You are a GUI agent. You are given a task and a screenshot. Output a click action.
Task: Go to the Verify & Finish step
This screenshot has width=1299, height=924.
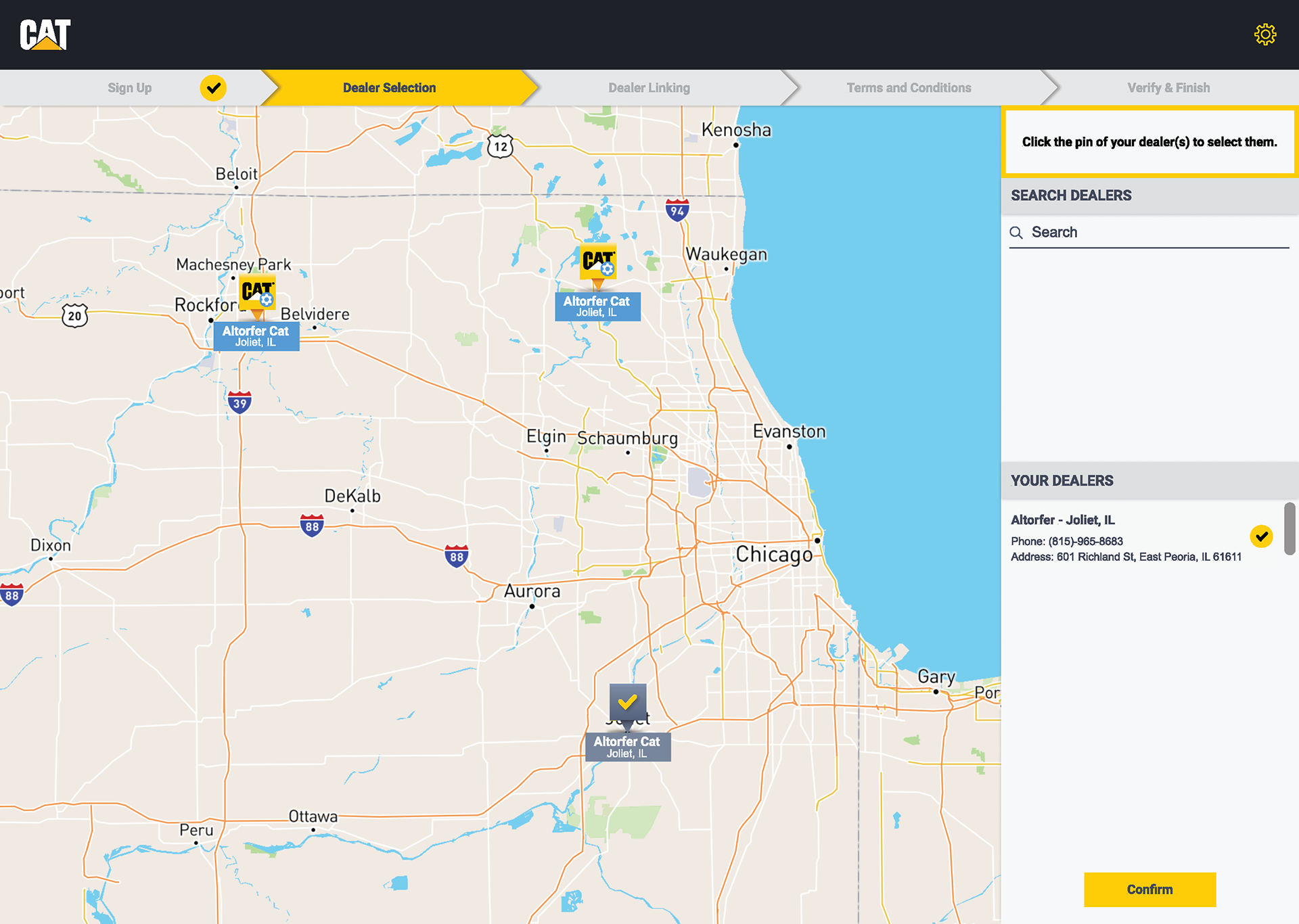coord(1168,88)
